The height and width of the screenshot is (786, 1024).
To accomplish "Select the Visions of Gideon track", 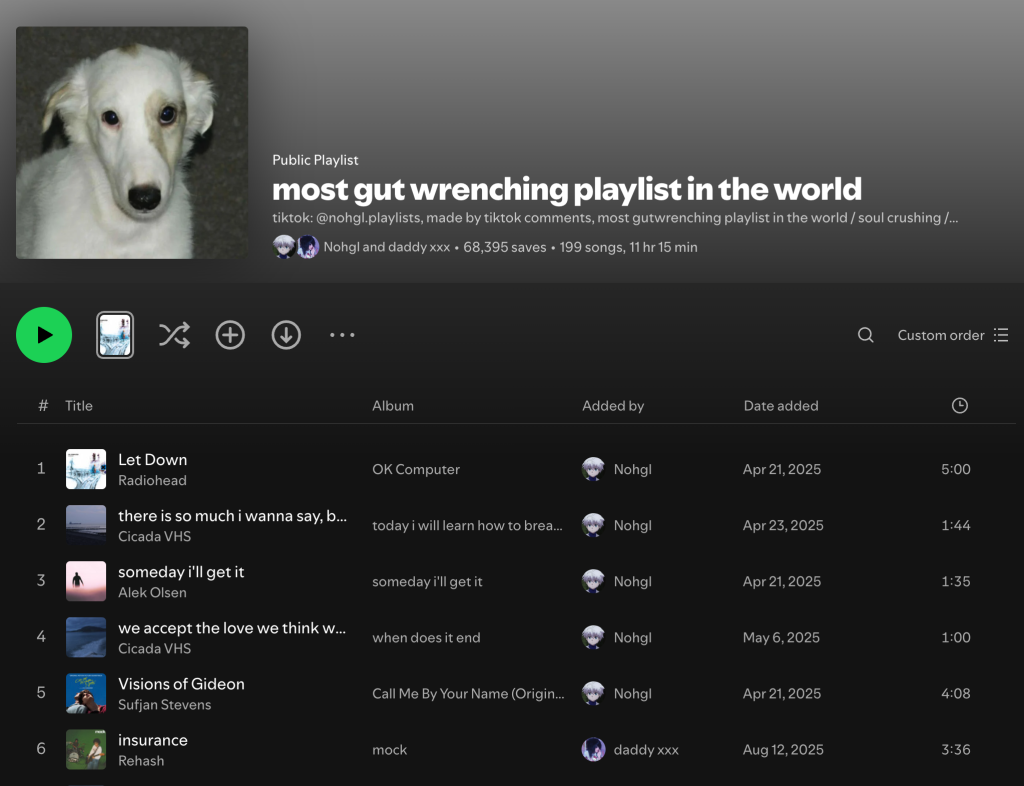I will (x=181, y=684).
